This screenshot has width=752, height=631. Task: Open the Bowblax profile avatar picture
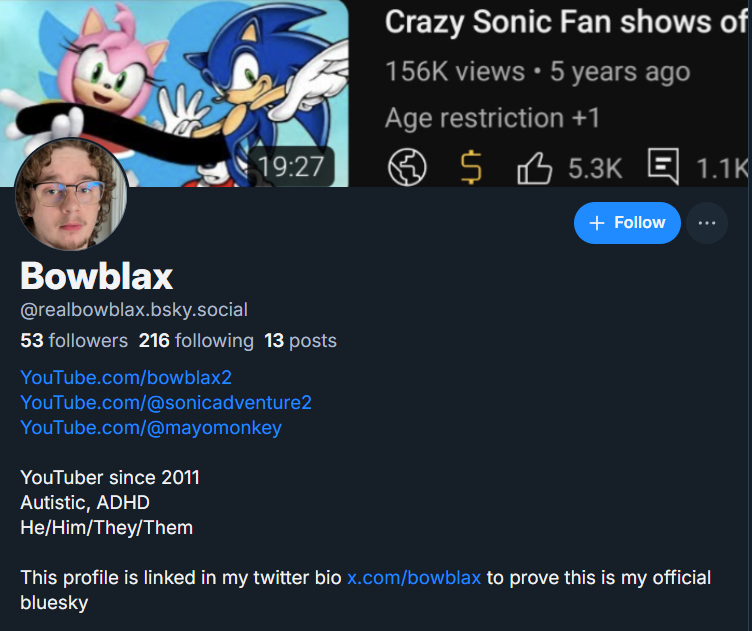(x=71, y=194)
